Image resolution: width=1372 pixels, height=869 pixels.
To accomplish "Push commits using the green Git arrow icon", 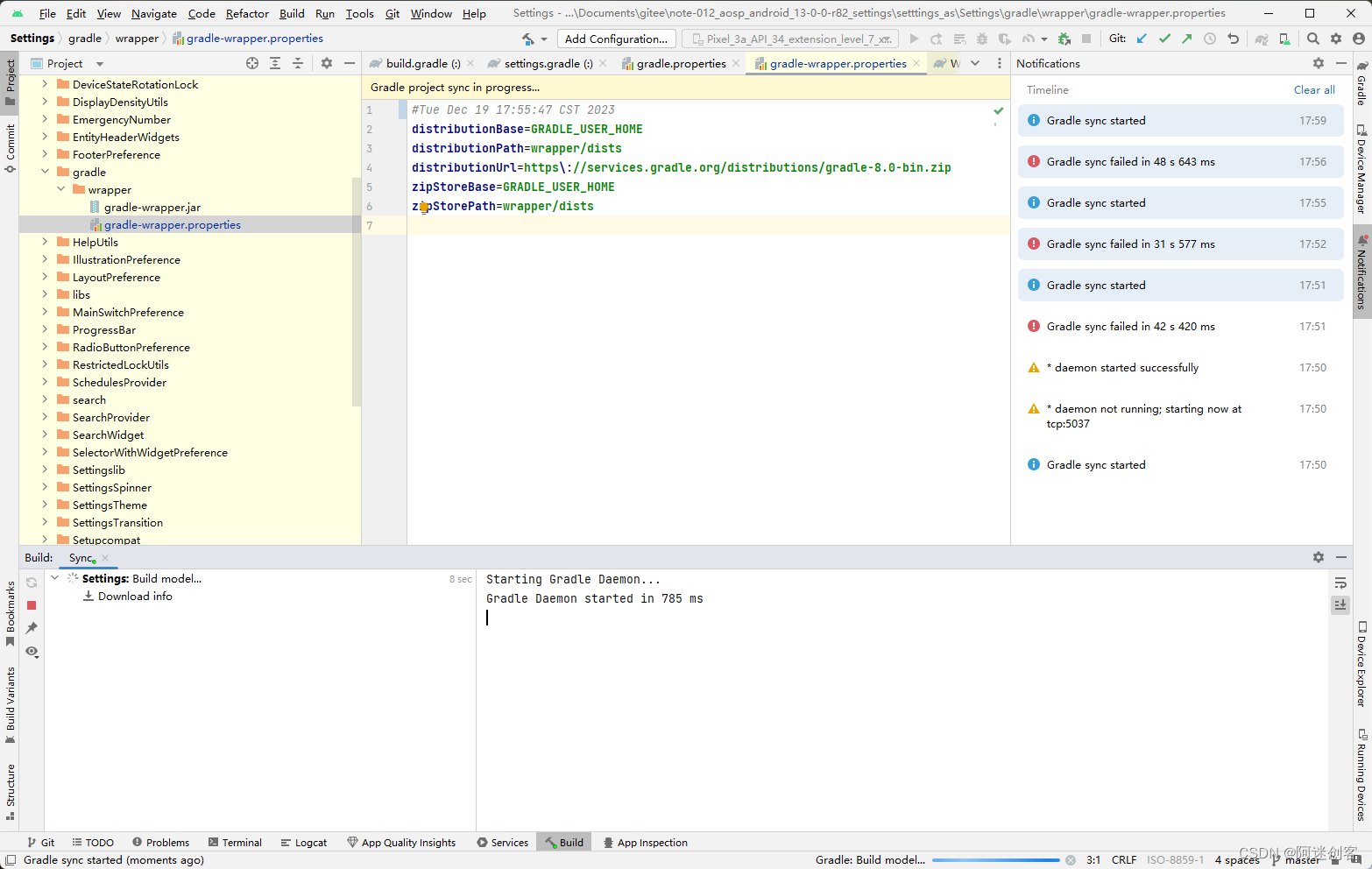I will [x=1188, y=39].
